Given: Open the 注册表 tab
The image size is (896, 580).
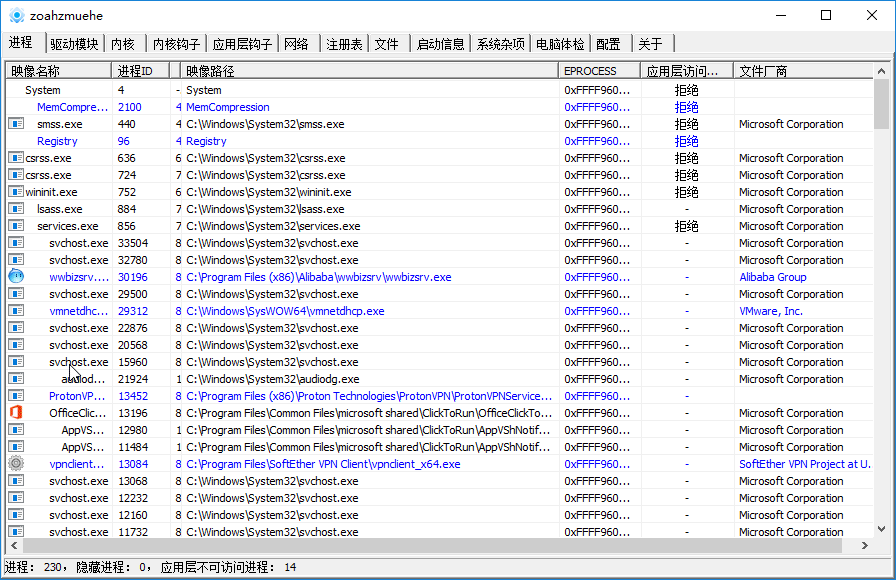Looking at the screenshot, I should coord(344,44).
